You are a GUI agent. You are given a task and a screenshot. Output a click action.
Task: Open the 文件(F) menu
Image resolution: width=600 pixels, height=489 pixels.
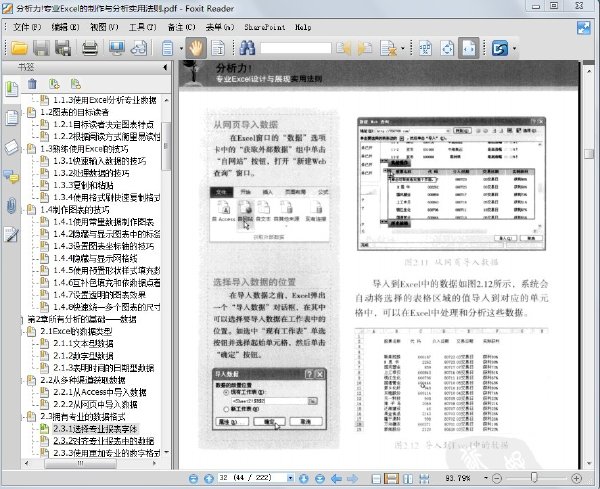click(27, 27)
